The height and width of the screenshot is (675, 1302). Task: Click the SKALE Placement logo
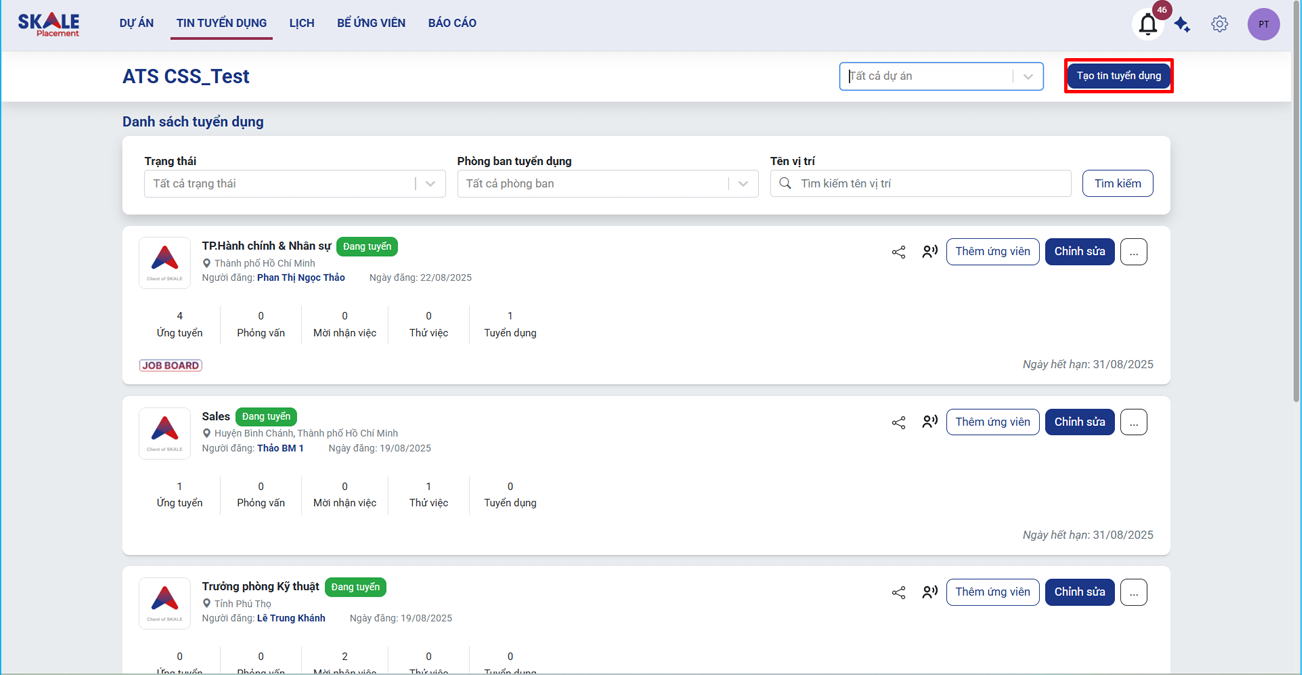[49, 24]
